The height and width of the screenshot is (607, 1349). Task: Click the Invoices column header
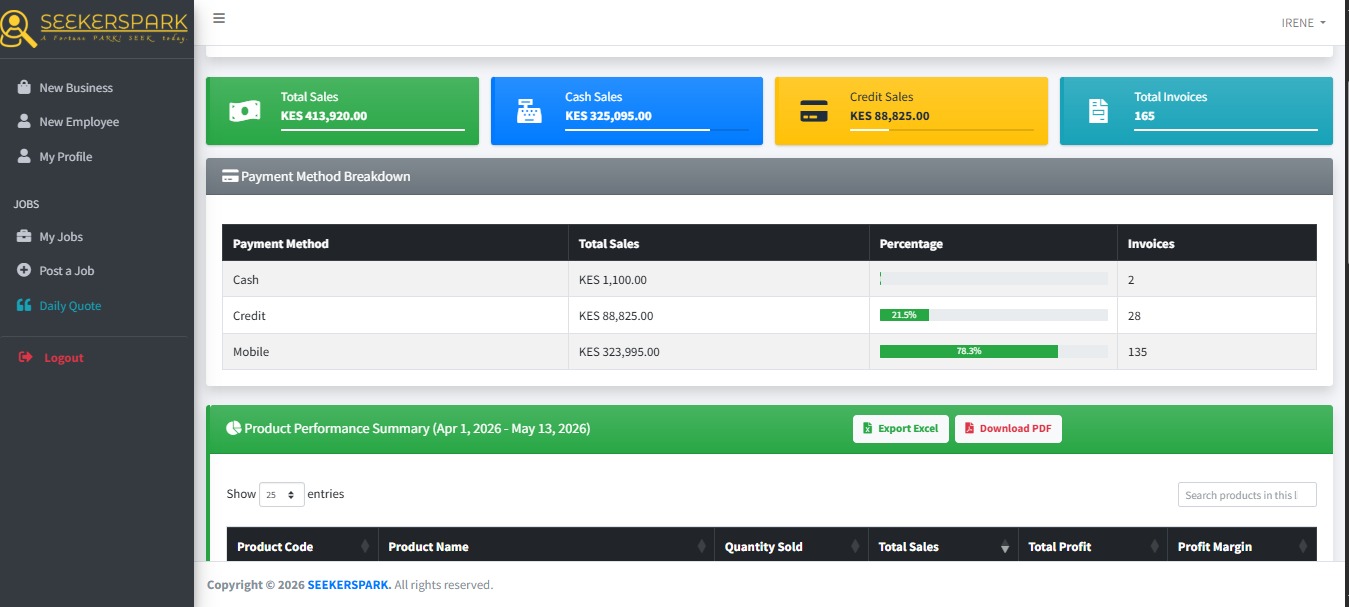click(x=1217, y=243)
